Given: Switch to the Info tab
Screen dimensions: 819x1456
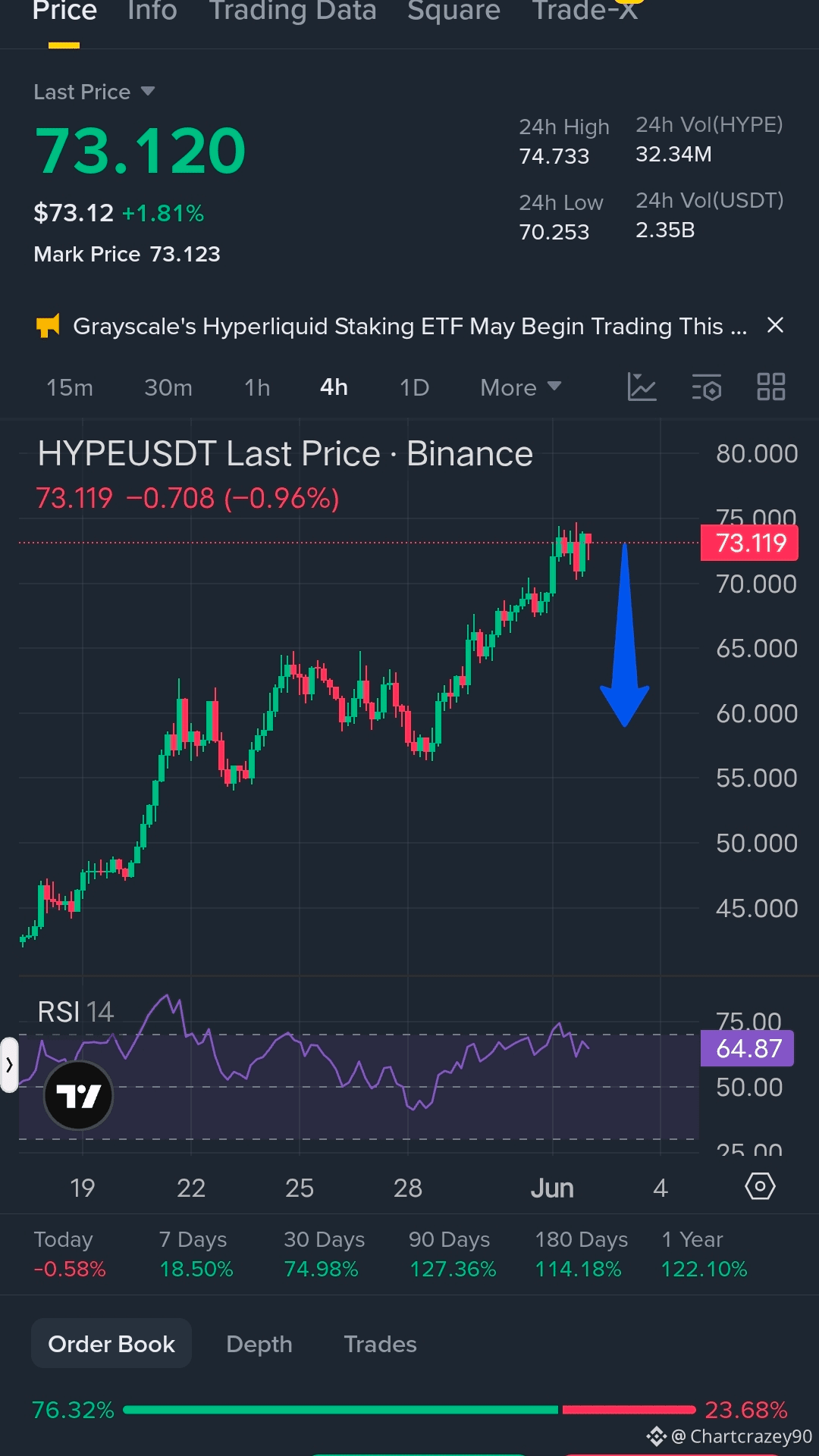Looking at the screenshot, I should point(152,12).
